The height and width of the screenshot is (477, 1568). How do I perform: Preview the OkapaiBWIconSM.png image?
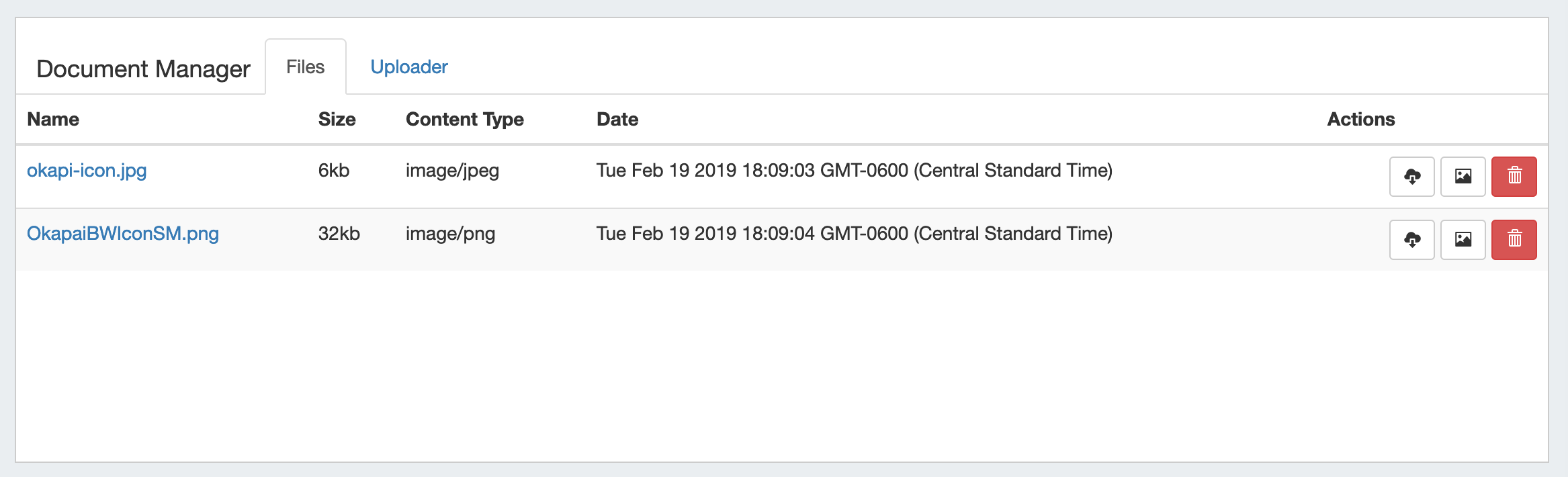(x=1463, y=240)
